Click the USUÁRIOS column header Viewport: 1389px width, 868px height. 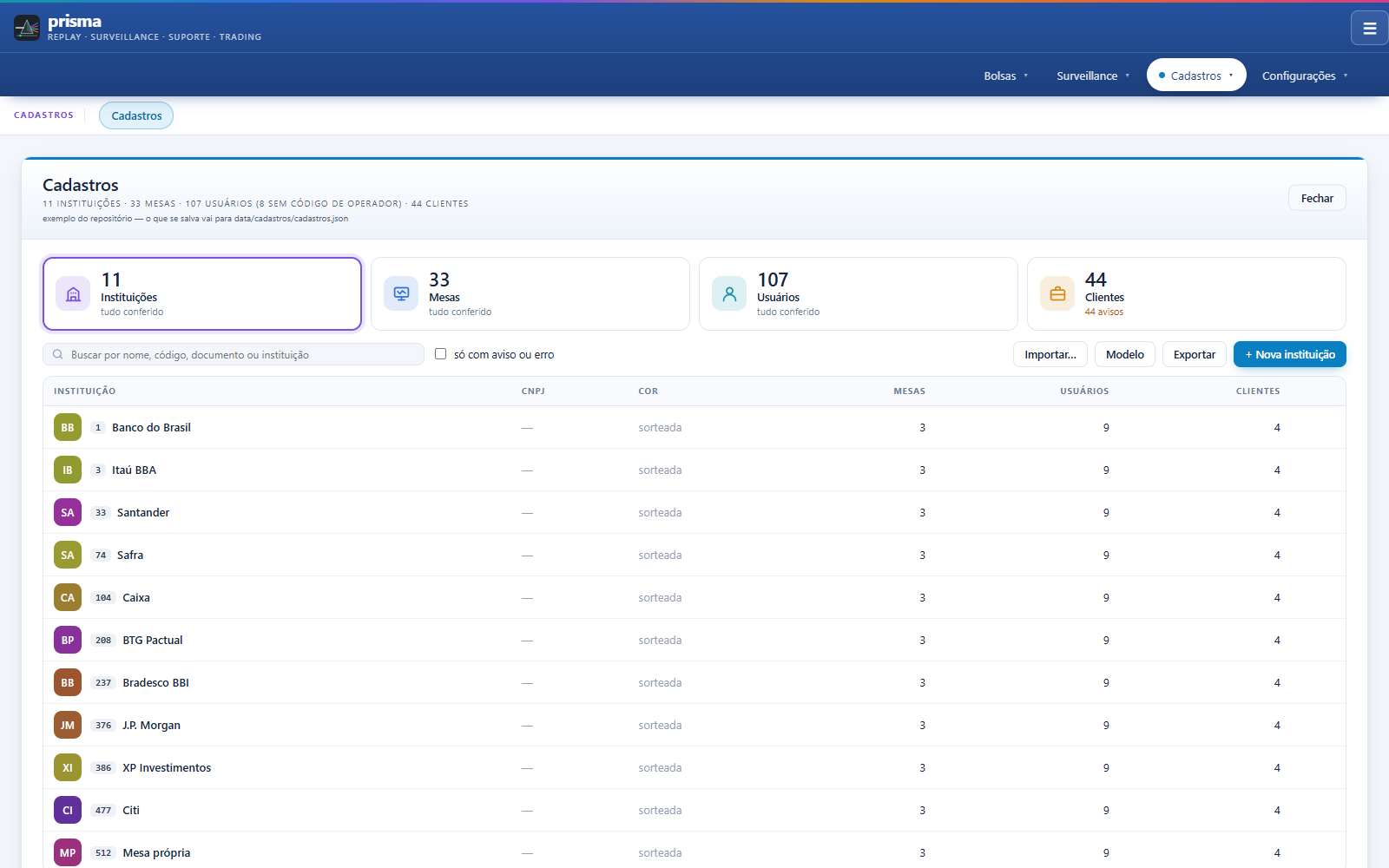click(x=1084, y=391)
